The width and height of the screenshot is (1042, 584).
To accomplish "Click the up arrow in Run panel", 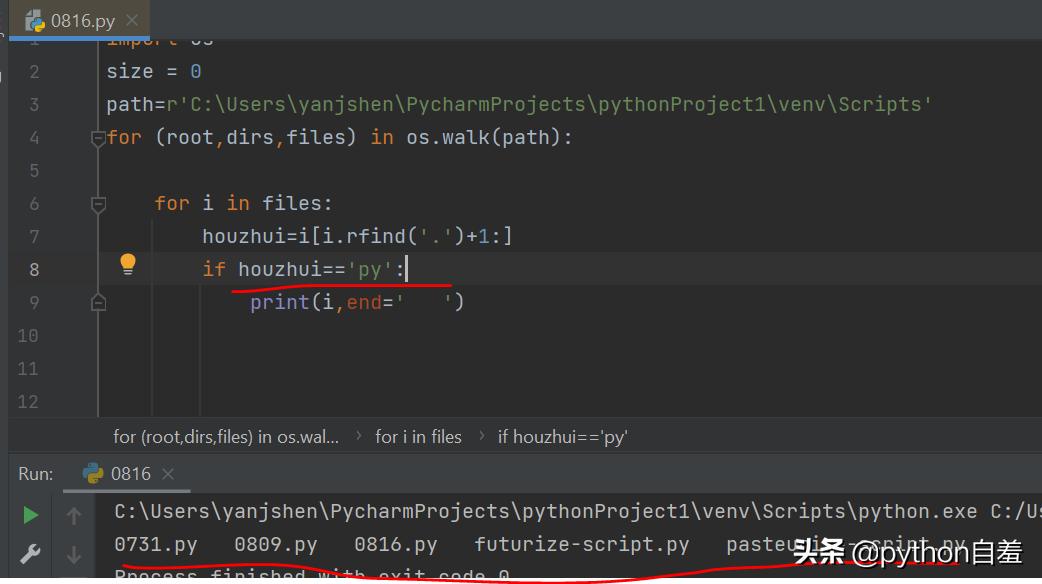I will coord(74,515).
